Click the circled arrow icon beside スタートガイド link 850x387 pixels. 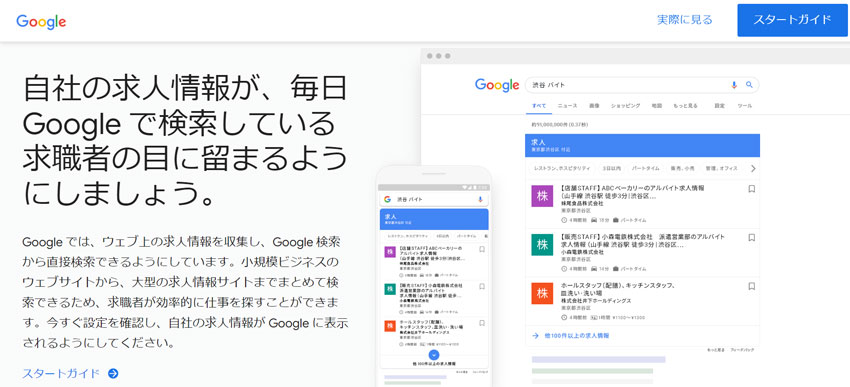(x=113, y=373)
